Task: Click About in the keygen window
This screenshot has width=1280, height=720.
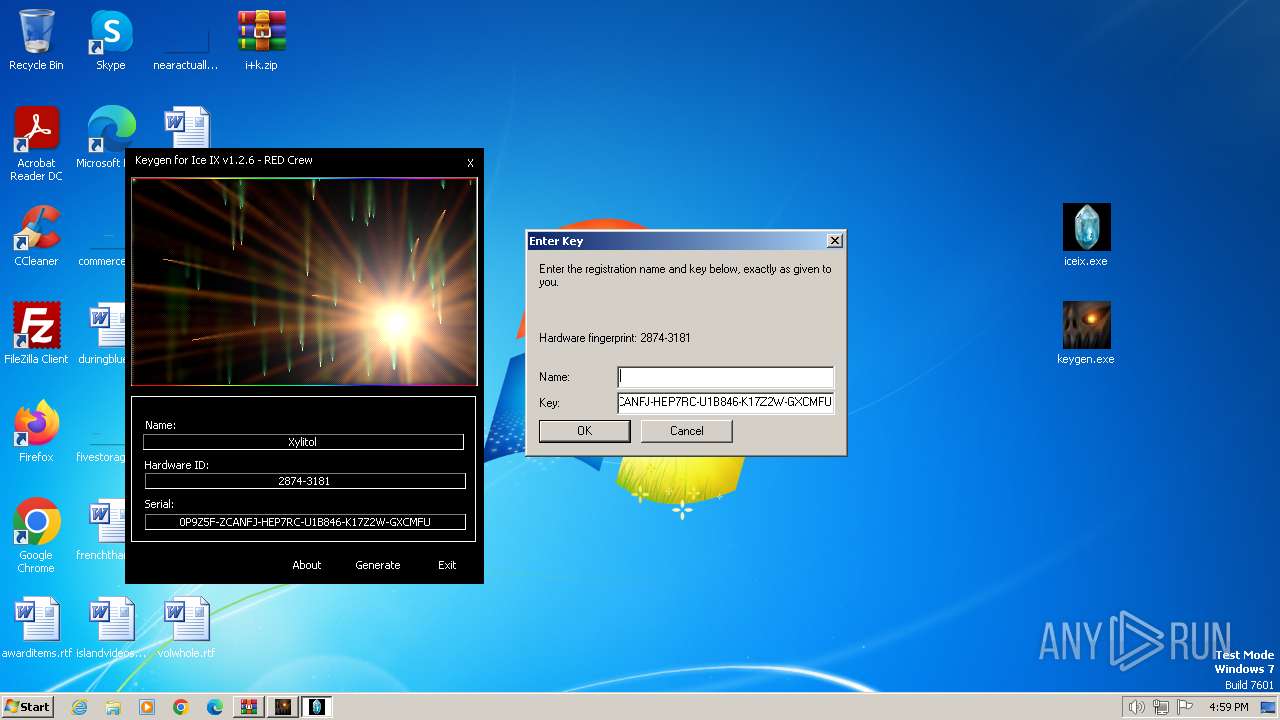Action: point(307,565)
